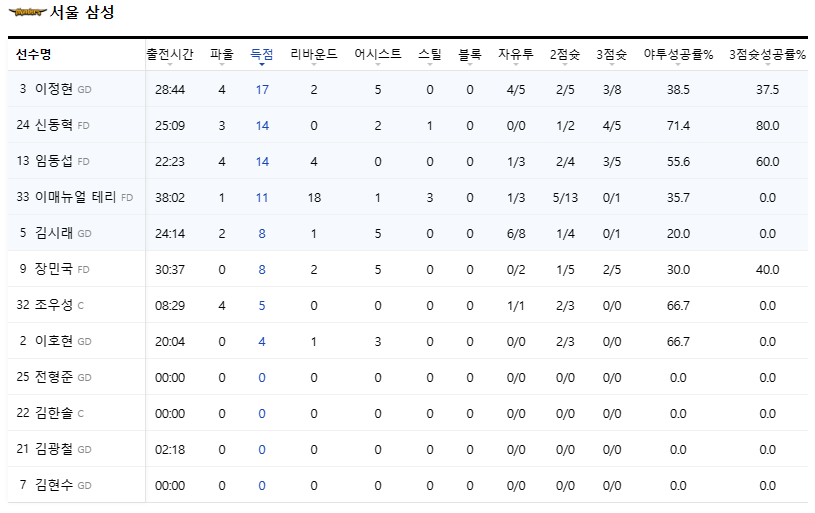The height and width of the screenshot is (513, 815).
Task: Select player name 조우성
Action: coord(54,305)
